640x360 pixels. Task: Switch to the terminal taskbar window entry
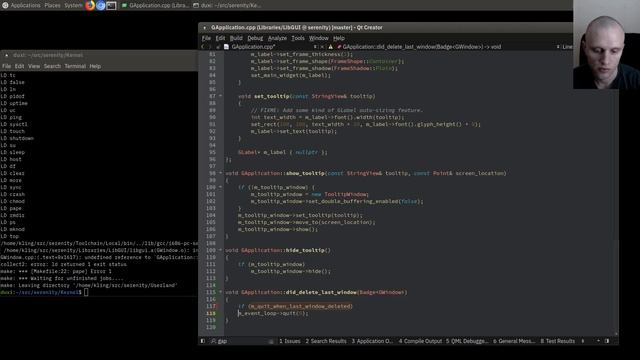[227, 5]
